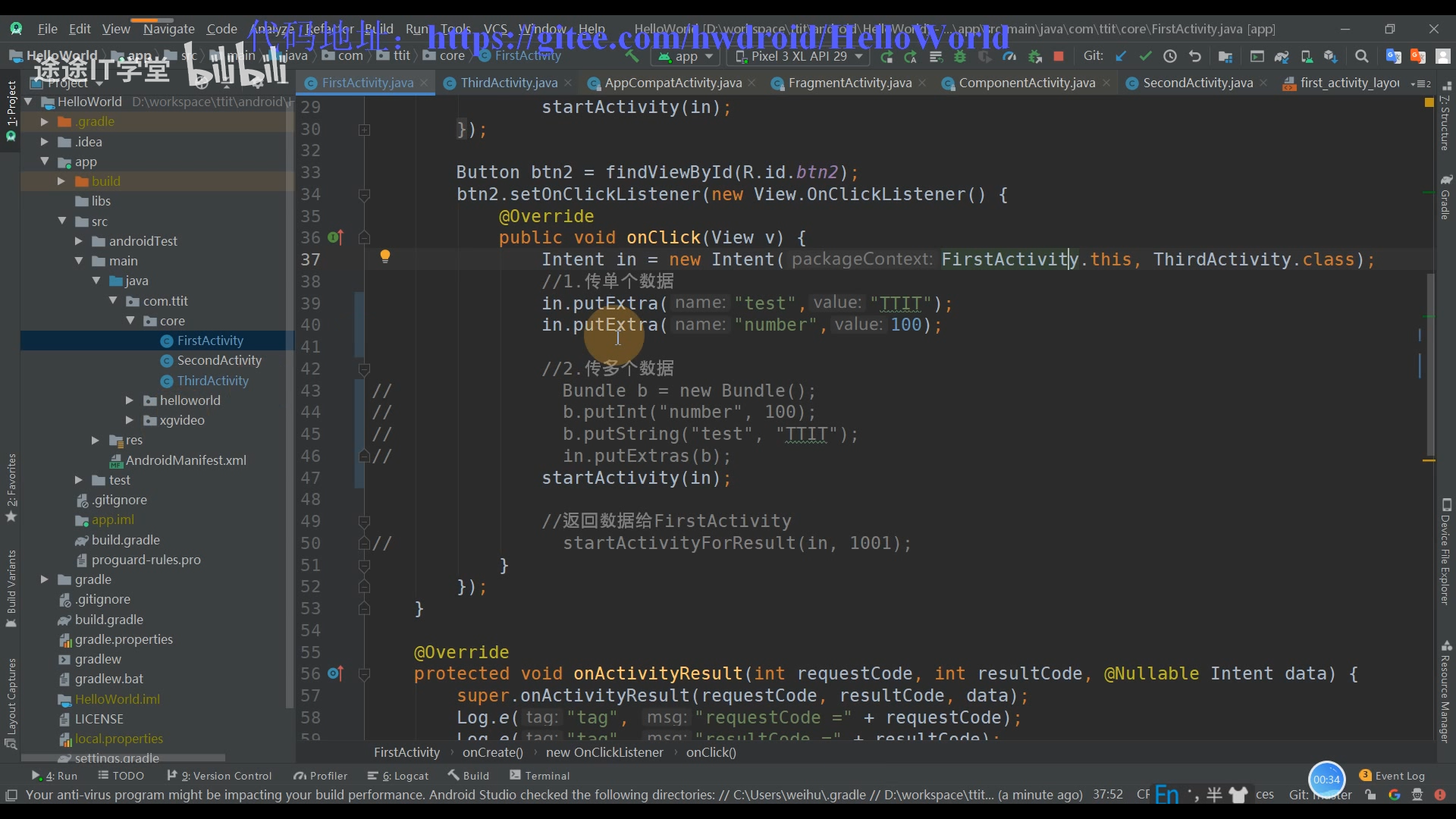The width and height of the screenshot is (1456, 819).
Task: Click onCreate() in the bottom breadcrumb
Action: click(x=493, y=752)
